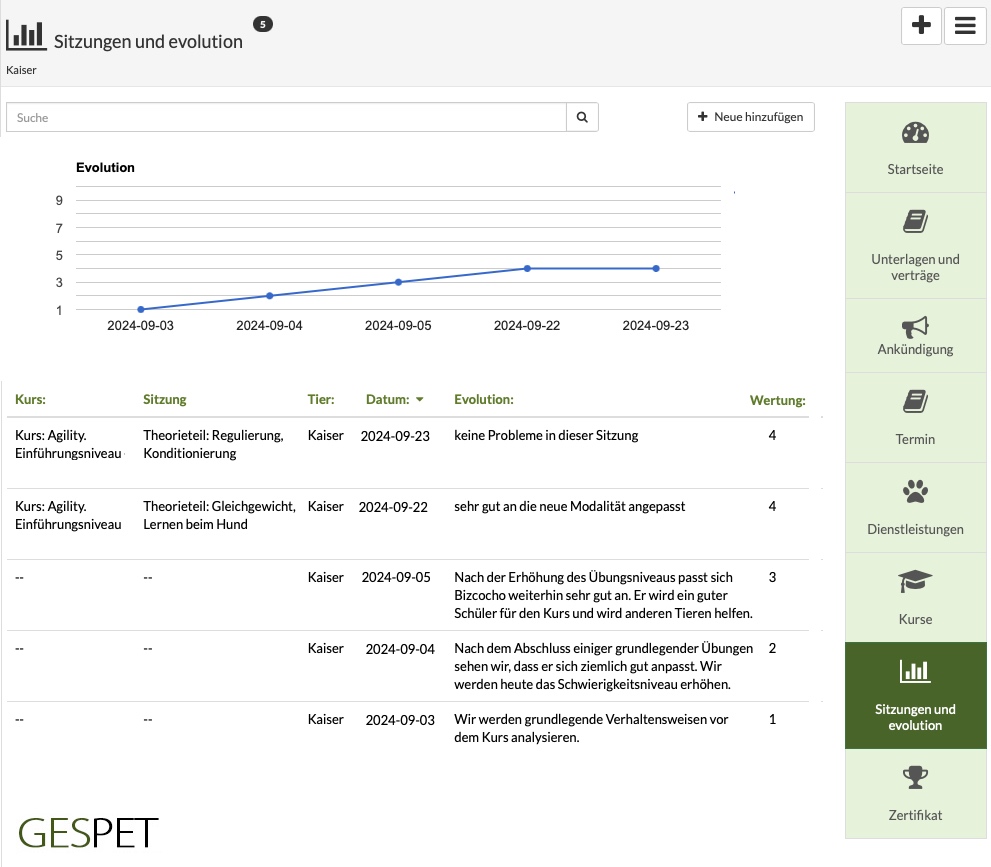
Task: Select the Ankündigung megaphone icon
Action: (x=915, y=327)
